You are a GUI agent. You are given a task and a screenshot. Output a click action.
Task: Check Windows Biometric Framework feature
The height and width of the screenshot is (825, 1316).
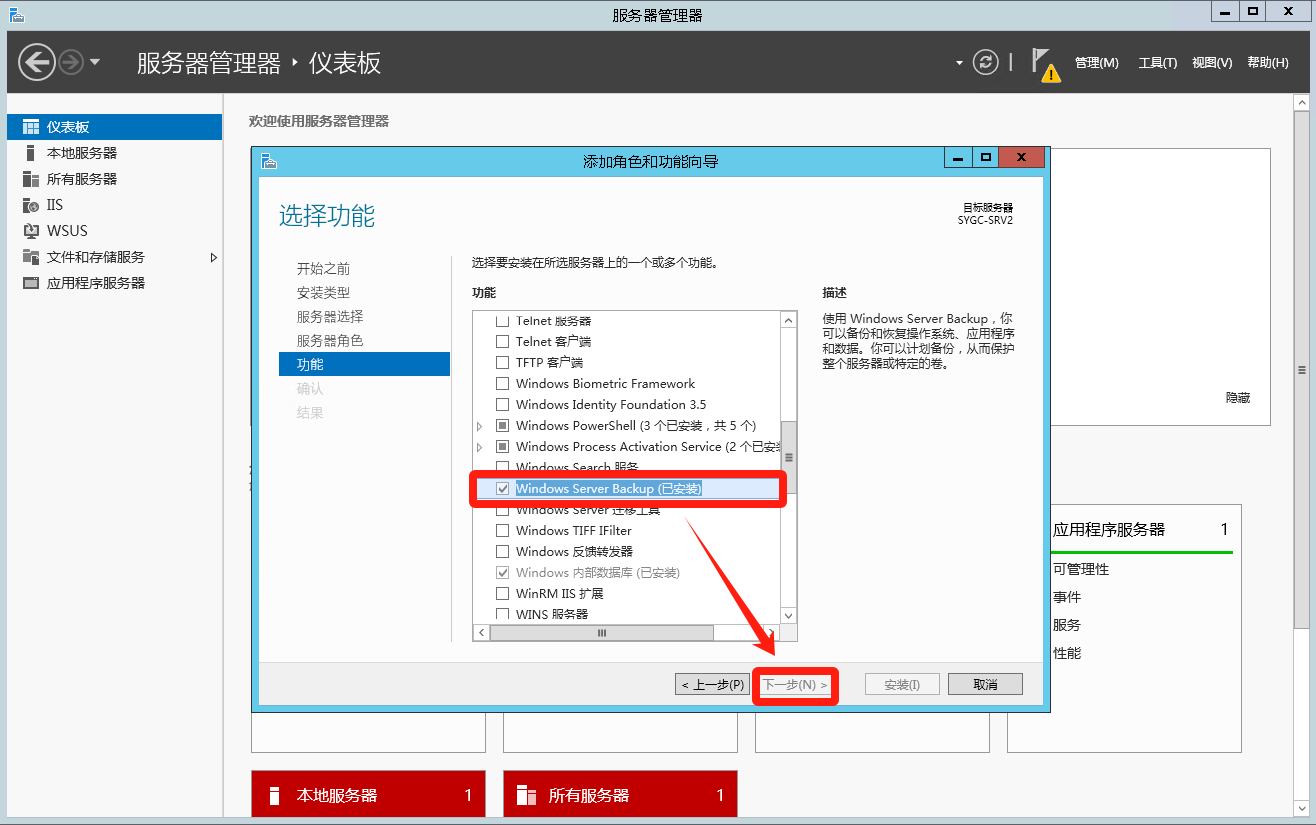(x=503, y=384)
